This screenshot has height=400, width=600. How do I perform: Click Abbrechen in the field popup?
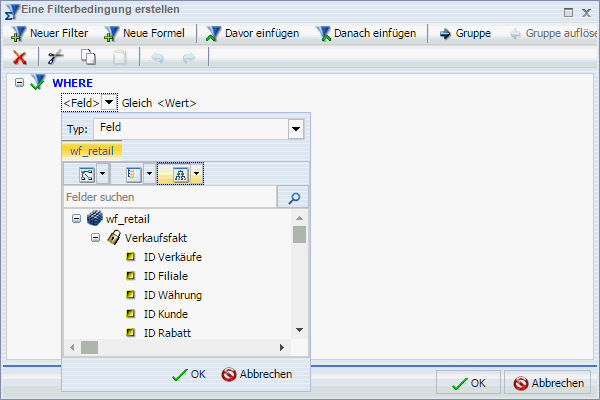[257, 374]
